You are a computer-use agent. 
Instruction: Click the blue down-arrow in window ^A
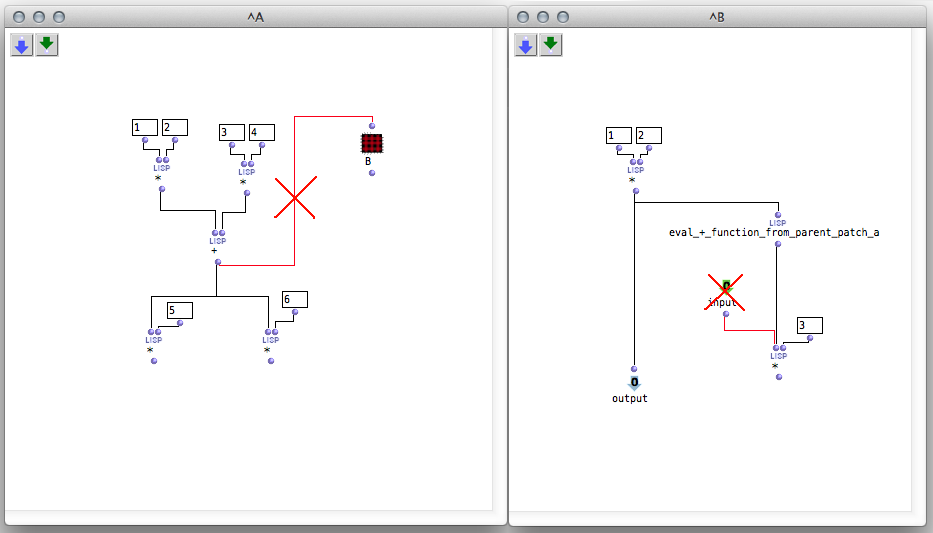[22, 45]
